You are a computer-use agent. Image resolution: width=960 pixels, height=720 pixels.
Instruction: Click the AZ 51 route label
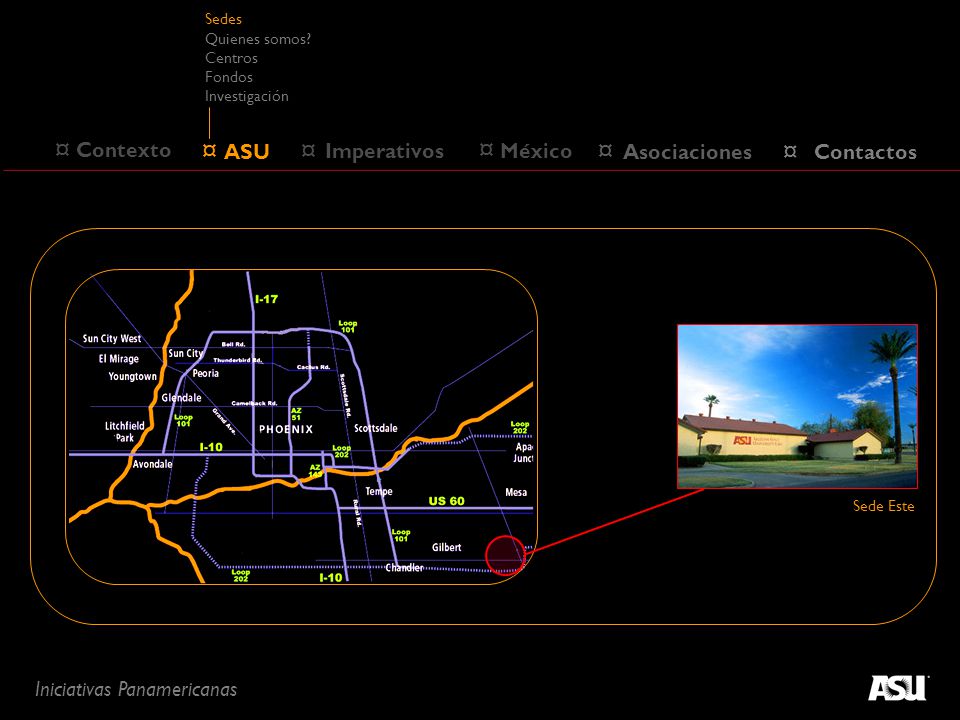(x=296, y=414)
